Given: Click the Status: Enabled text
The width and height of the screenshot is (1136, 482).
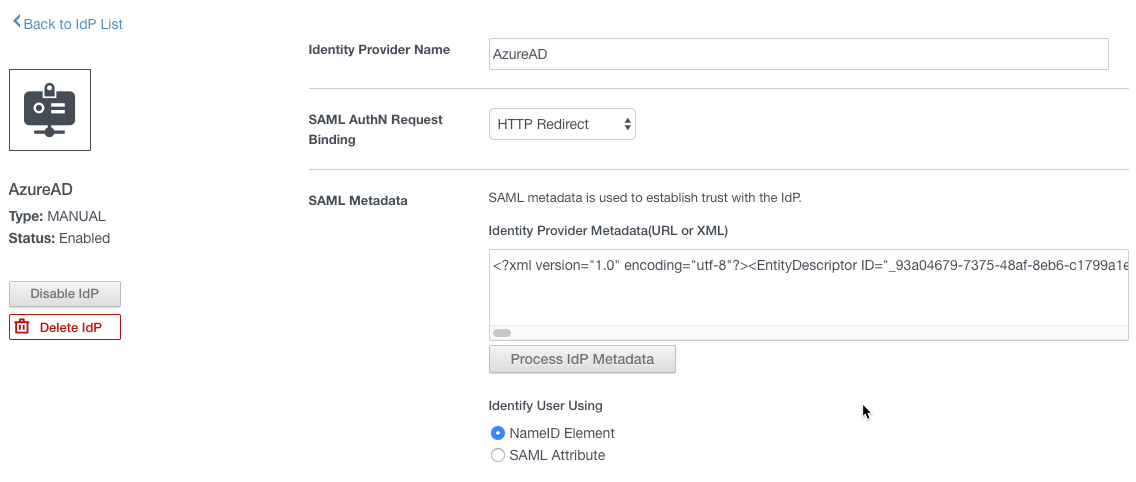Looking at the screenshot, I should click(59, 238).
